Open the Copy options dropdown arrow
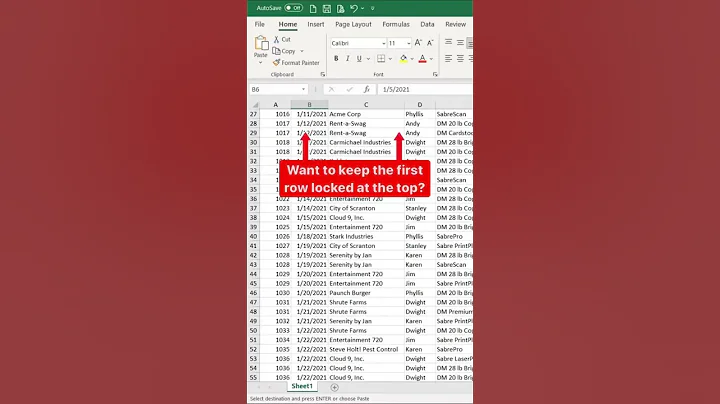This screenshot has width=720, height=404. [302, 51]
